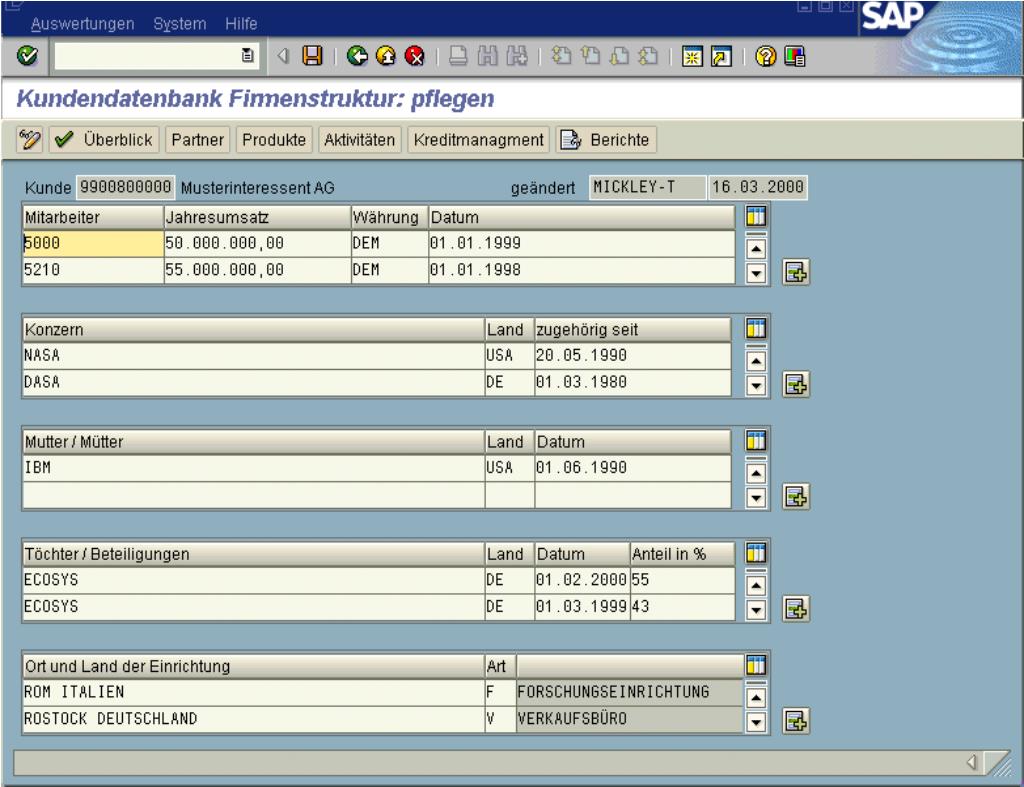The image size is (1024, 787).
Task: Click the Konzern field containing NASA
Action: (253, 356)
